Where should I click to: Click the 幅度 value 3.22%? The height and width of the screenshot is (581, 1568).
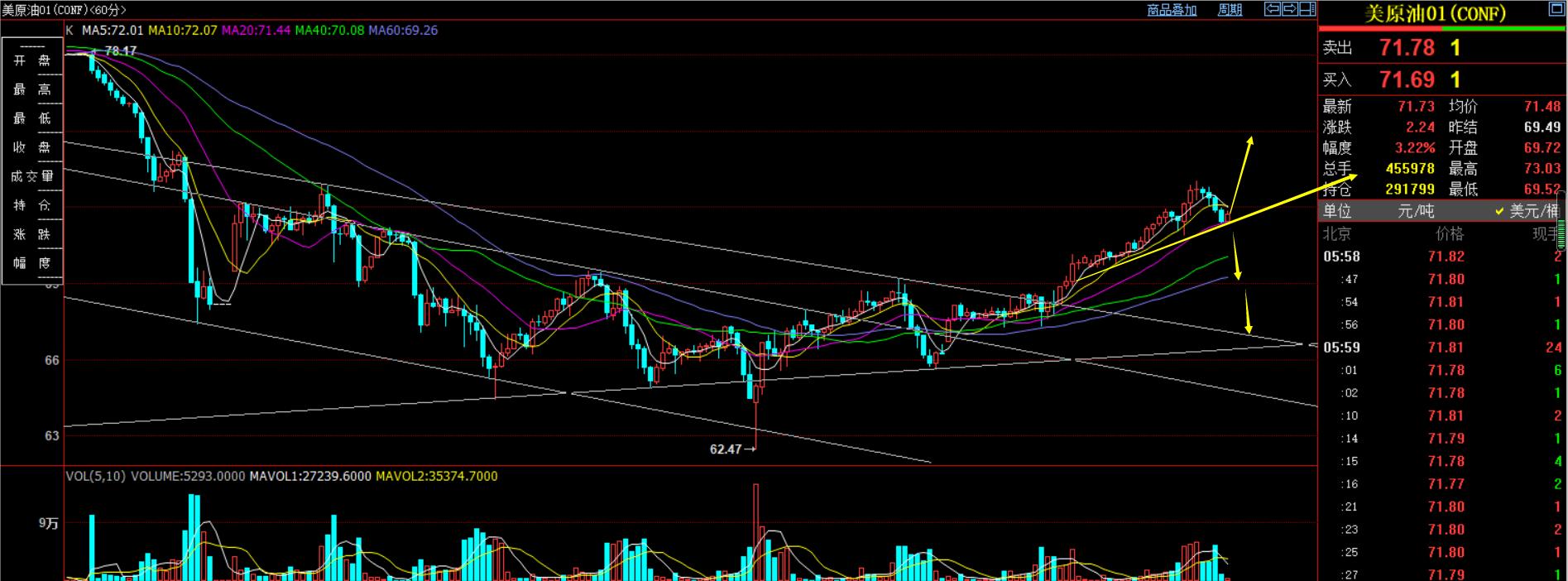[x=1415, y=147]
